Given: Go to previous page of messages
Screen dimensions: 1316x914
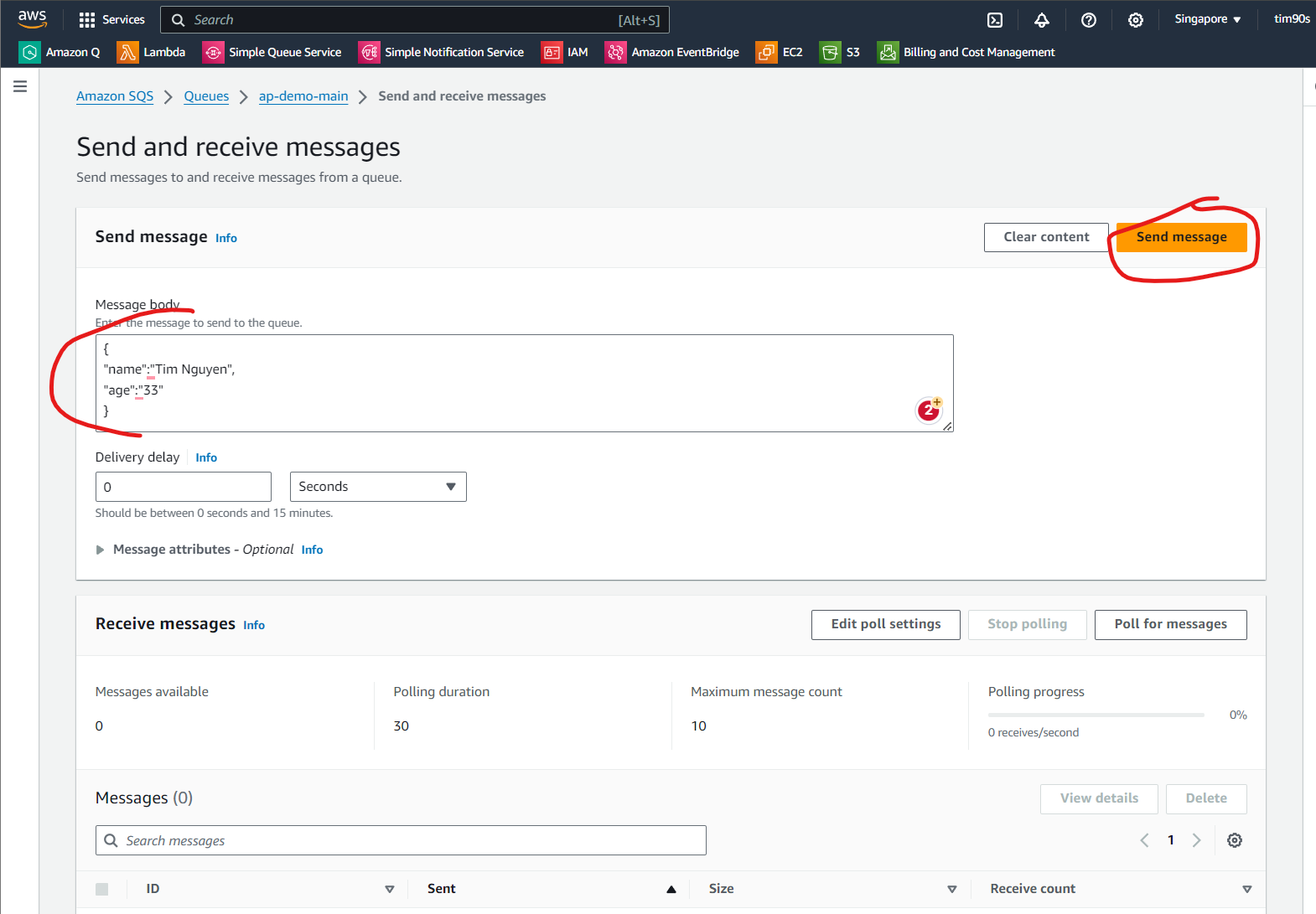Looking at the screenshot, I should click(1144, 840).
